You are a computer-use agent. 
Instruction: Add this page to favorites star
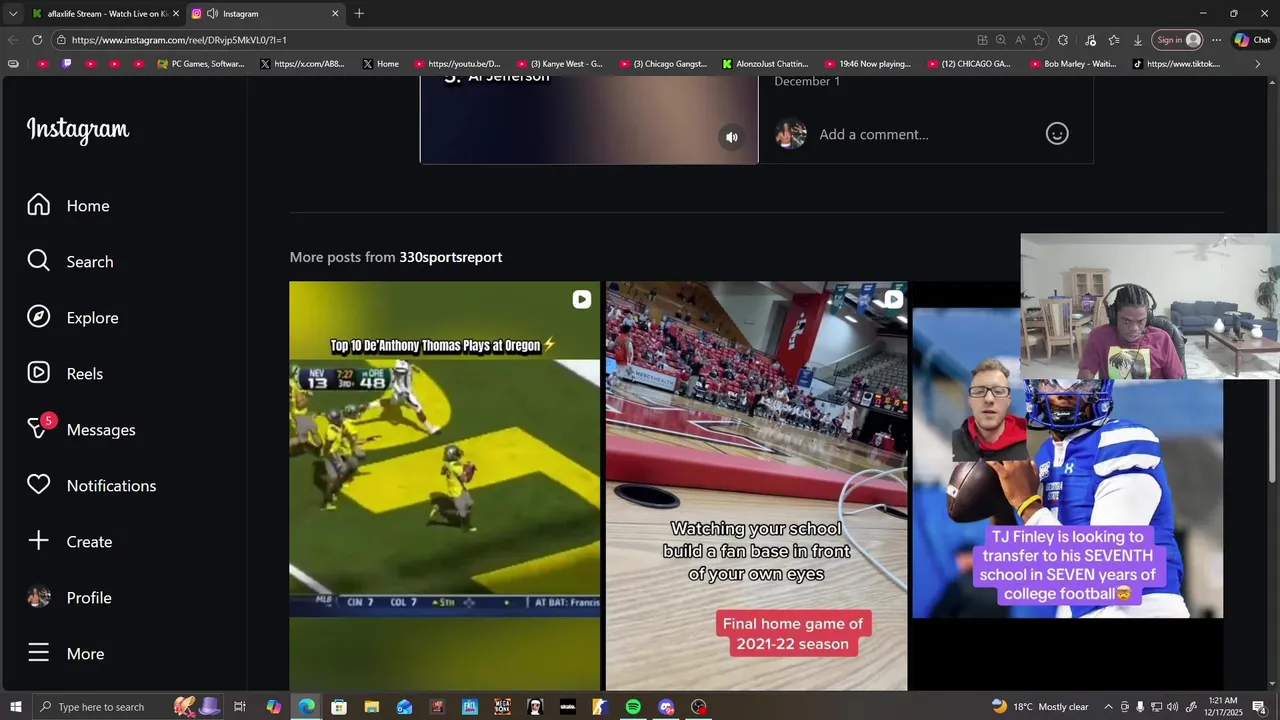coord(1039,40)
